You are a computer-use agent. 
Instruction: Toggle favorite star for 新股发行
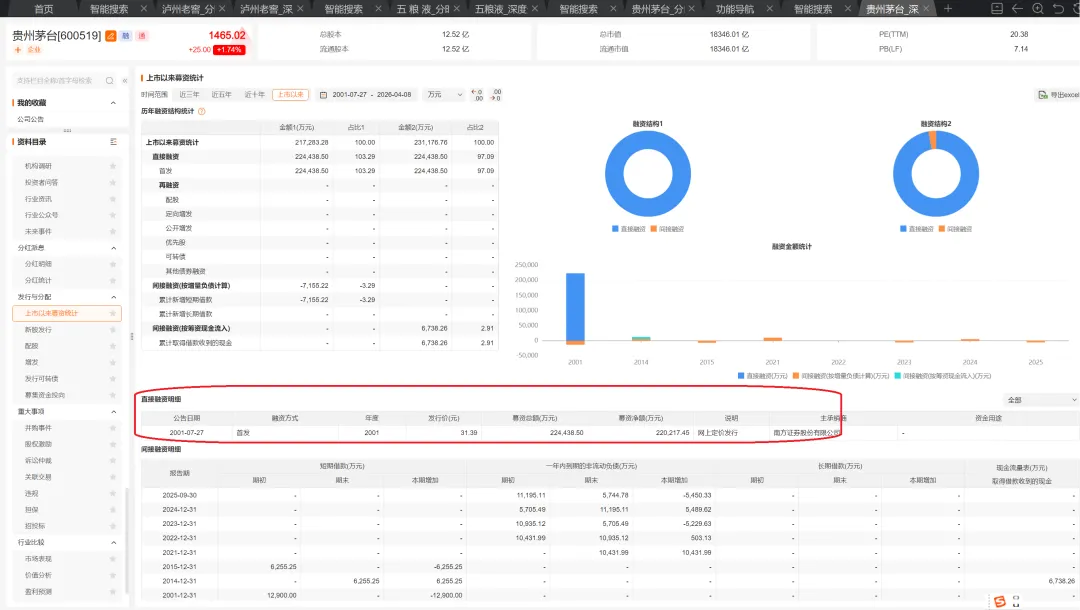[x=113, y=330]
